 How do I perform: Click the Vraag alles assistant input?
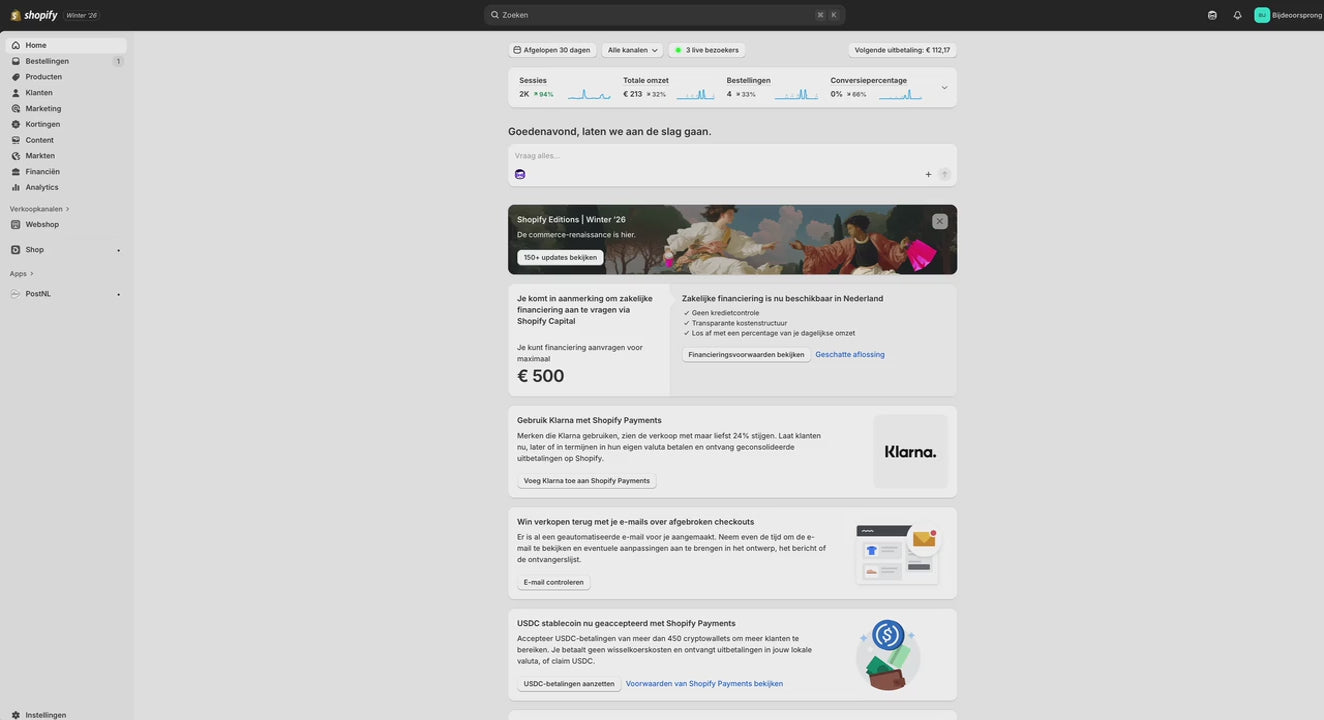[x=732, y=156]
